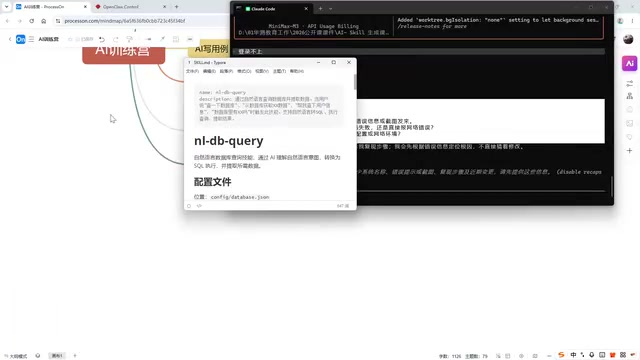Screen dimensions: 640x360
Task: Select the 画布1 canvas tab
Action: point(57,356)
